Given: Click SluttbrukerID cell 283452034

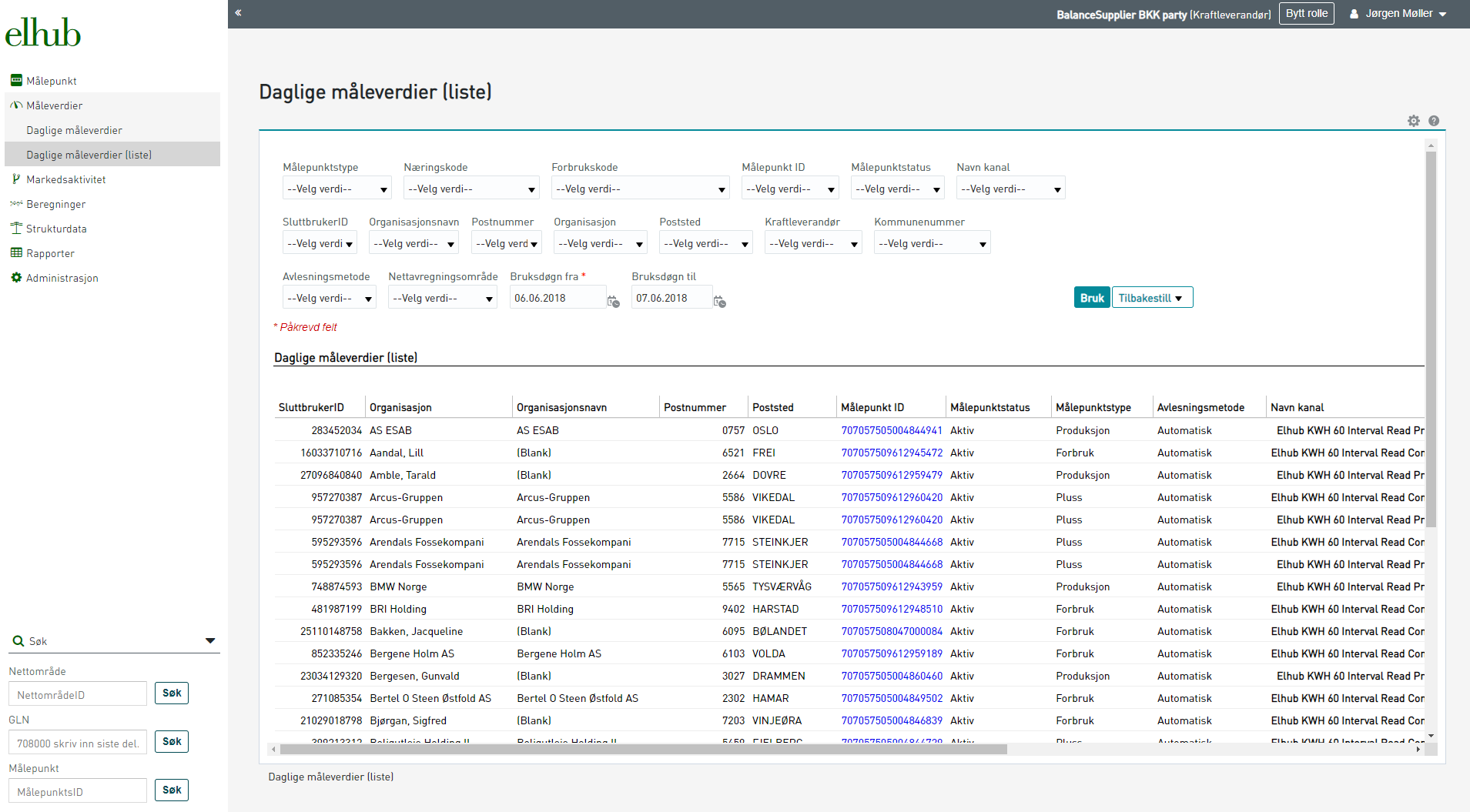Looking at the screenshot, I should [x=337, y=430].
